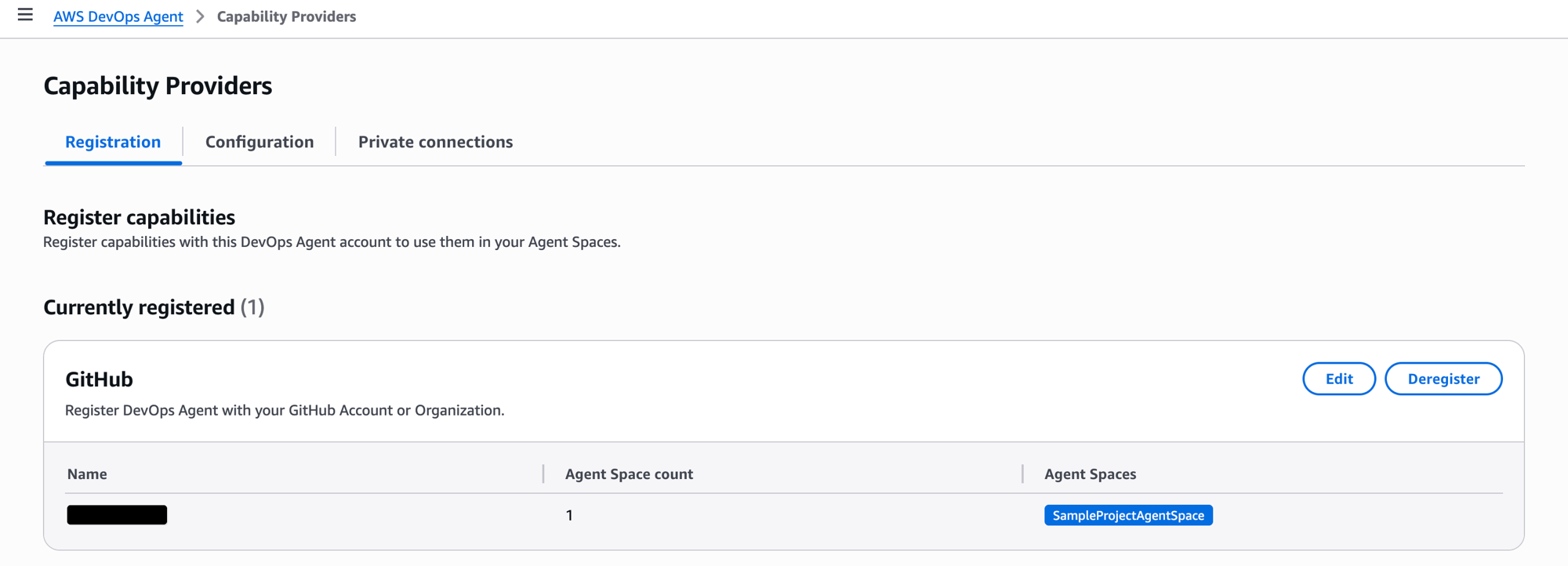The width and height of the screenshot is (1568, 566).
Task: Click the Agent Space count column header
Action: point(629,473)
